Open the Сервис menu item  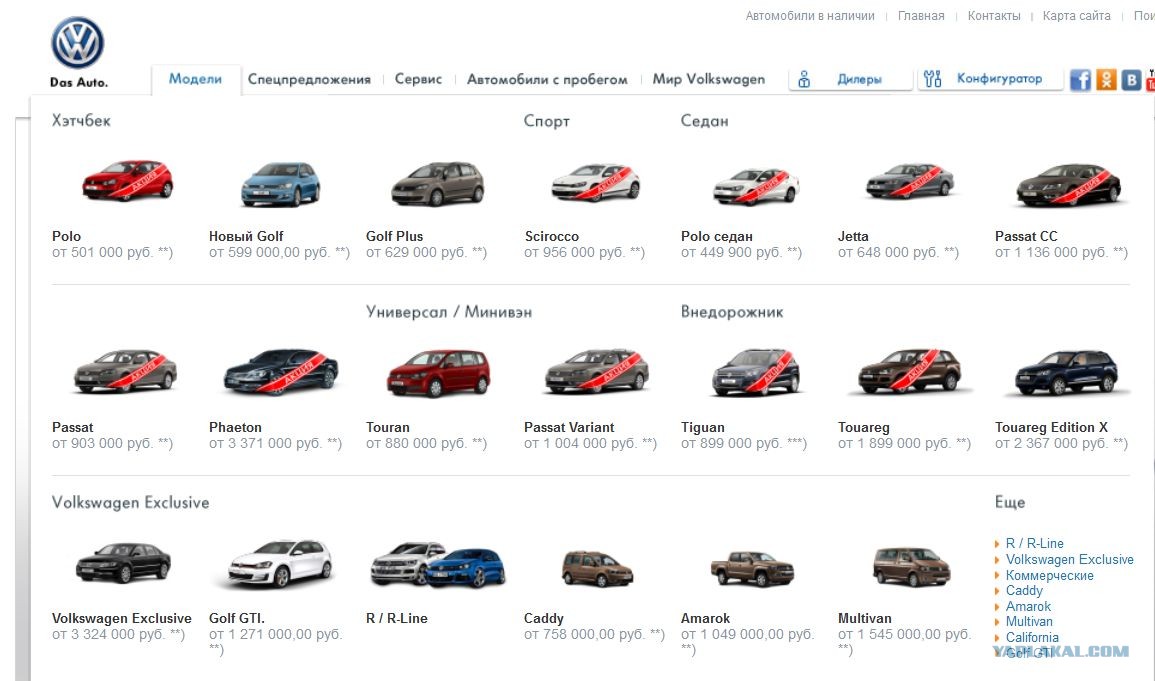coord(418,79)
